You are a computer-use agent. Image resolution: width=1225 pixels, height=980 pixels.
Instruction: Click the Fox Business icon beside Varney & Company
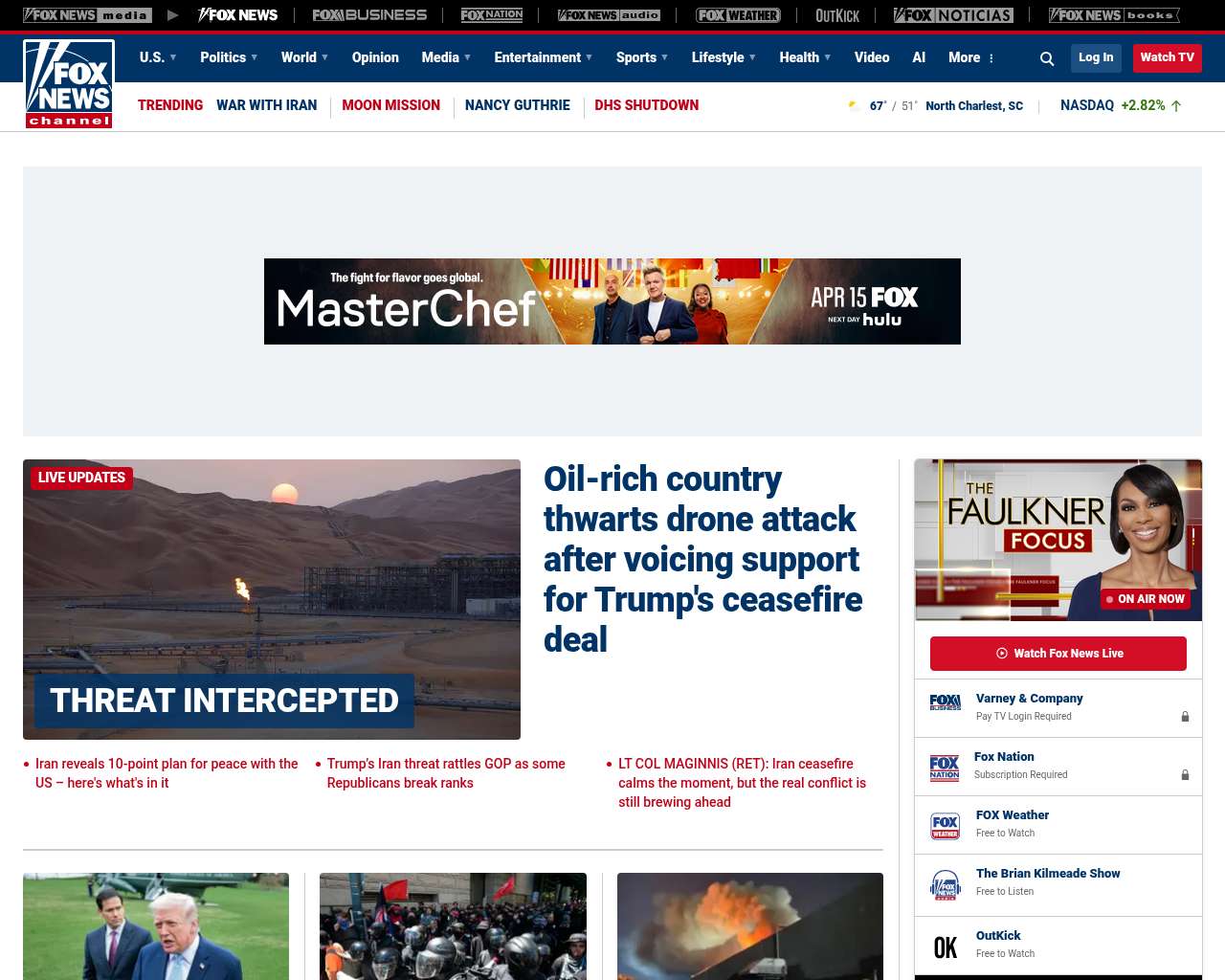(945, 702)
